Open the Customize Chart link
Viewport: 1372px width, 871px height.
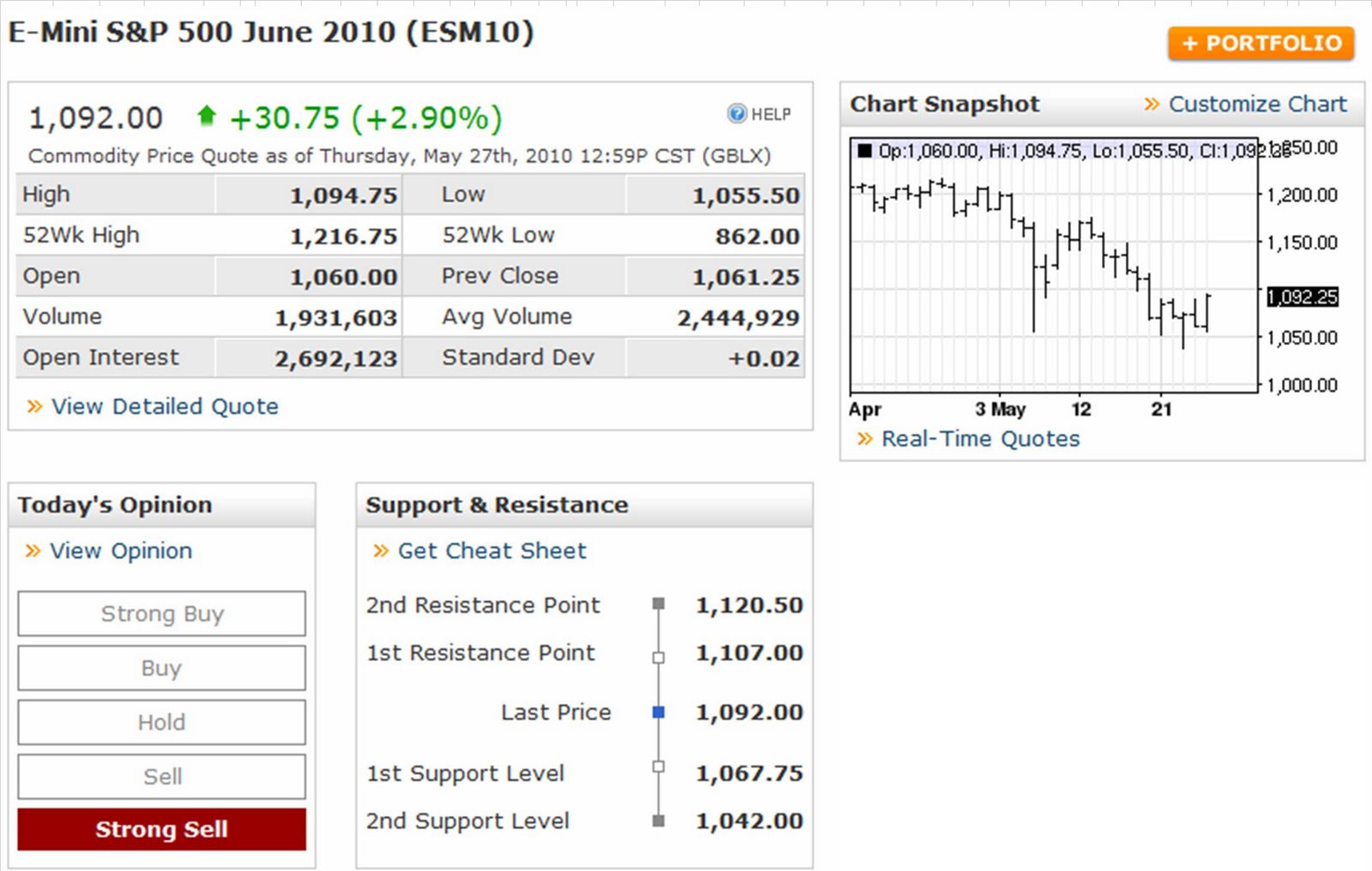tap(1258, 104)
